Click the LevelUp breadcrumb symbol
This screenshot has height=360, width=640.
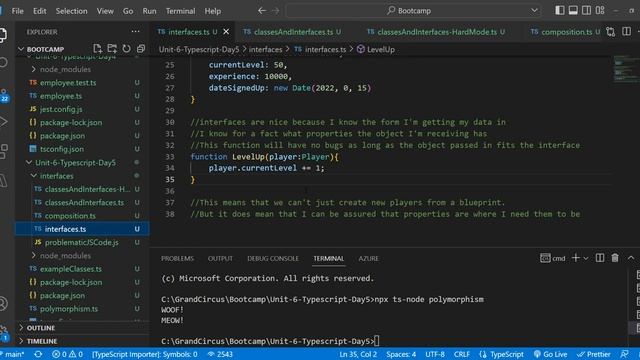376,49
